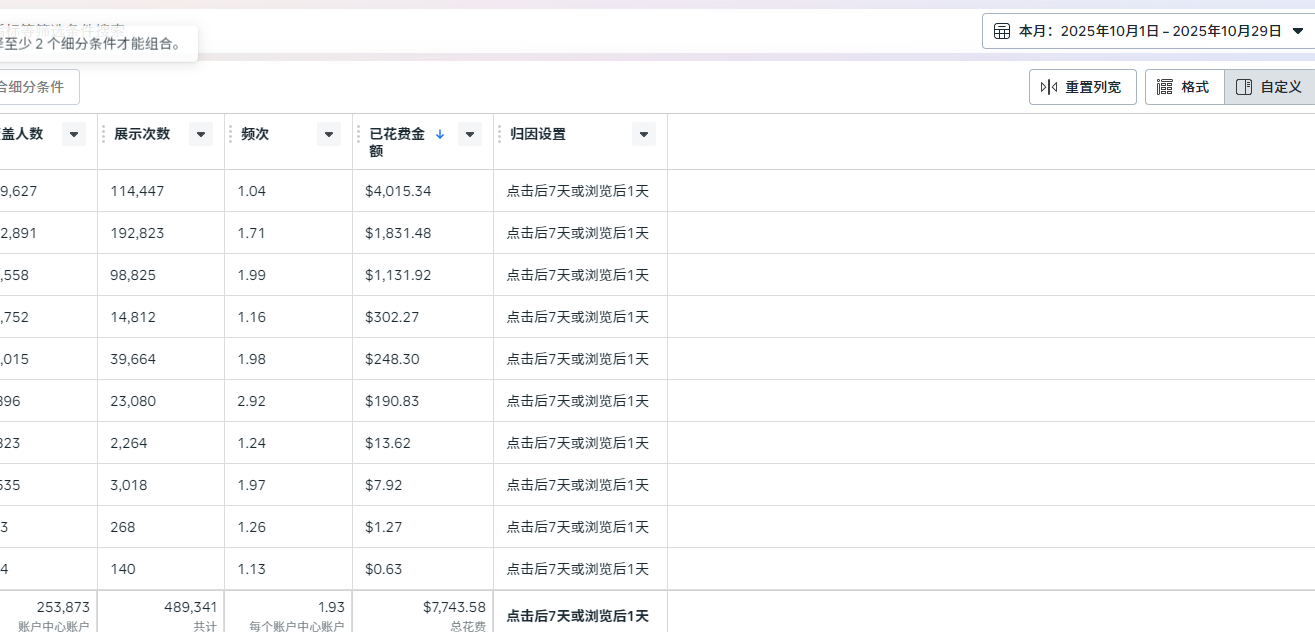Switch to the 格式 view

[1184, 87]
